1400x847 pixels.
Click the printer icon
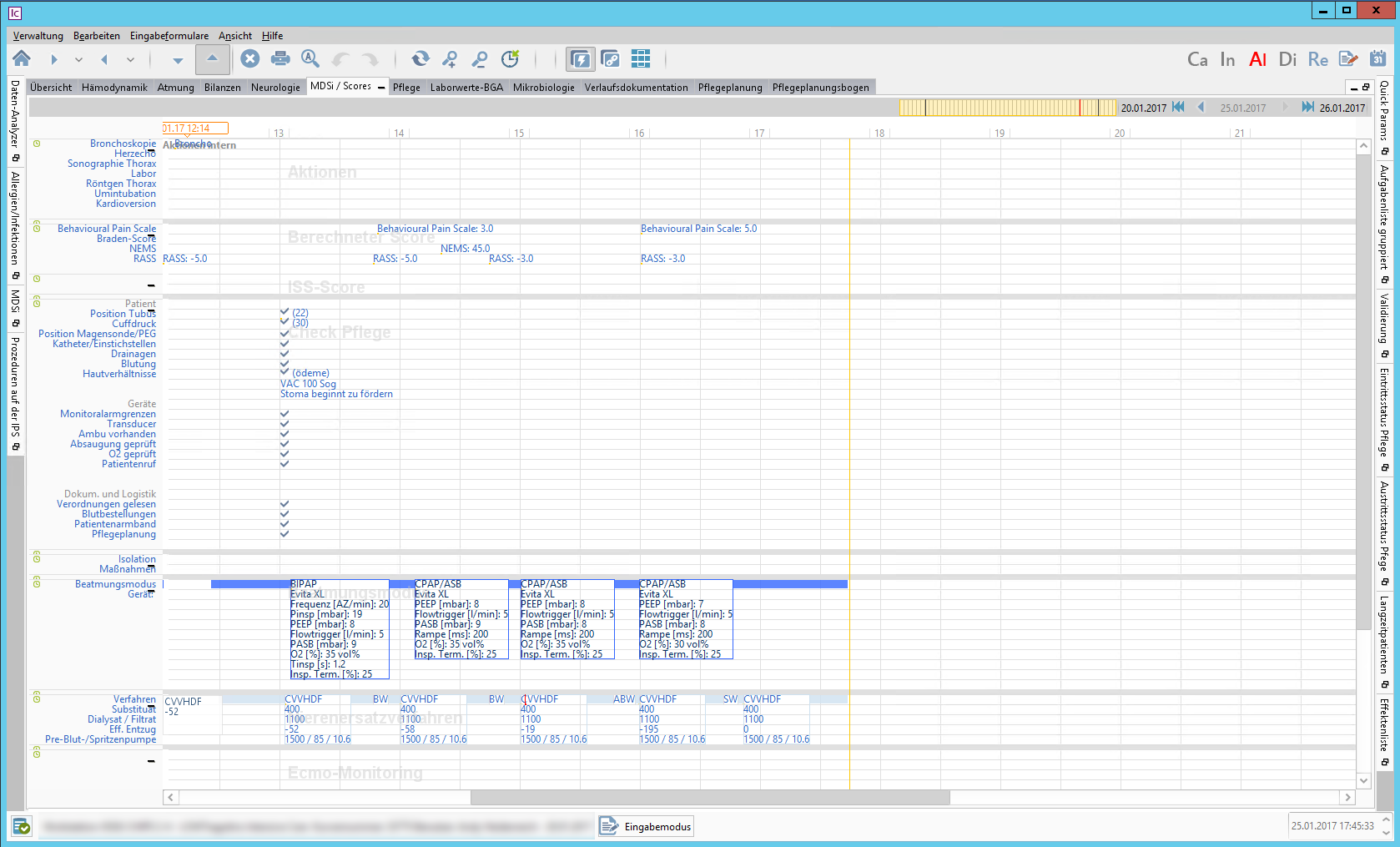[280, 58]
